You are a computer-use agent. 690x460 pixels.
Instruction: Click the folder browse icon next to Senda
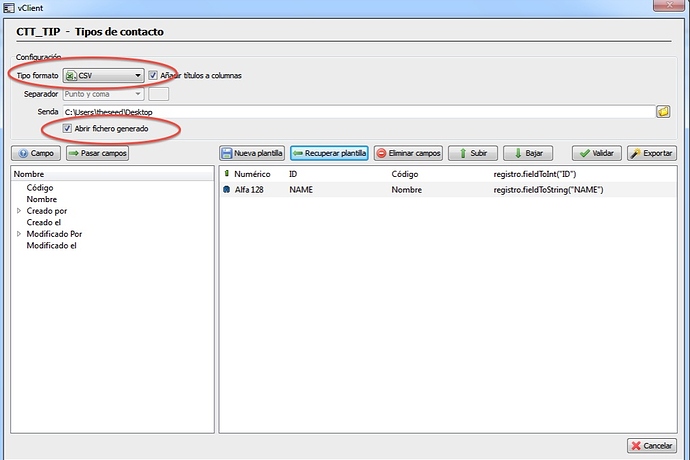(x=663, y=112)
